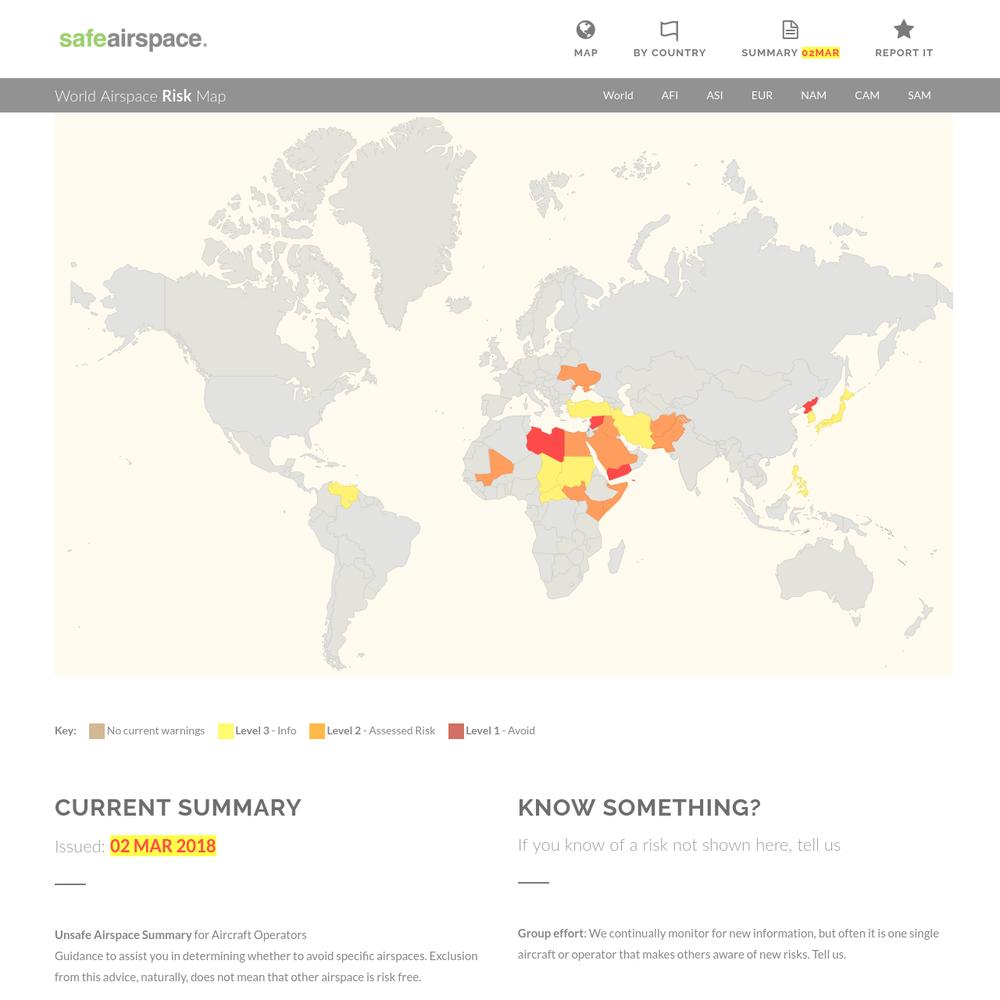Screen dimensions: 1000x1000
Task: Open By Country flag icon
Action: point(669,31)
